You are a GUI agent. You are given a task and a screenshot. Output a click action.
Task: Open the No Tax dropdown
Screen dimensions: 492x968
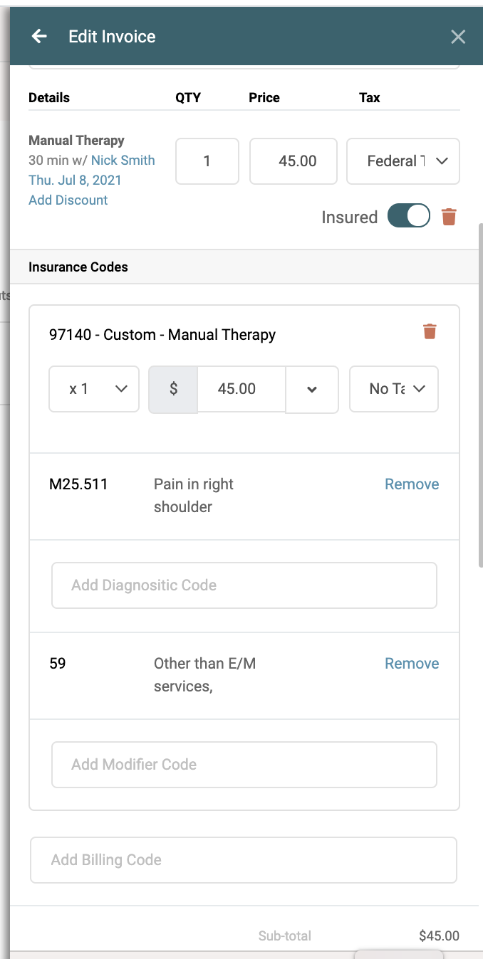pyautogui.click(x=394, y=389)
